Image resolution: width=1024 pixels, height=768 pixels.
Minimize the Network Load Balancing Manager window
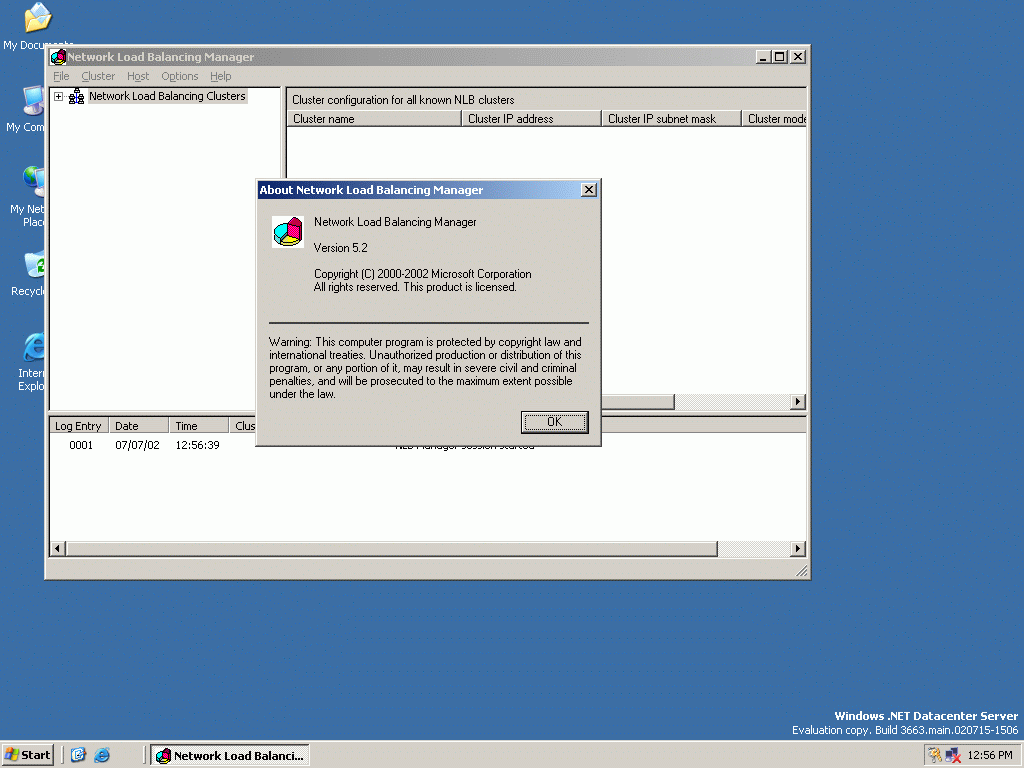(763, 57)
